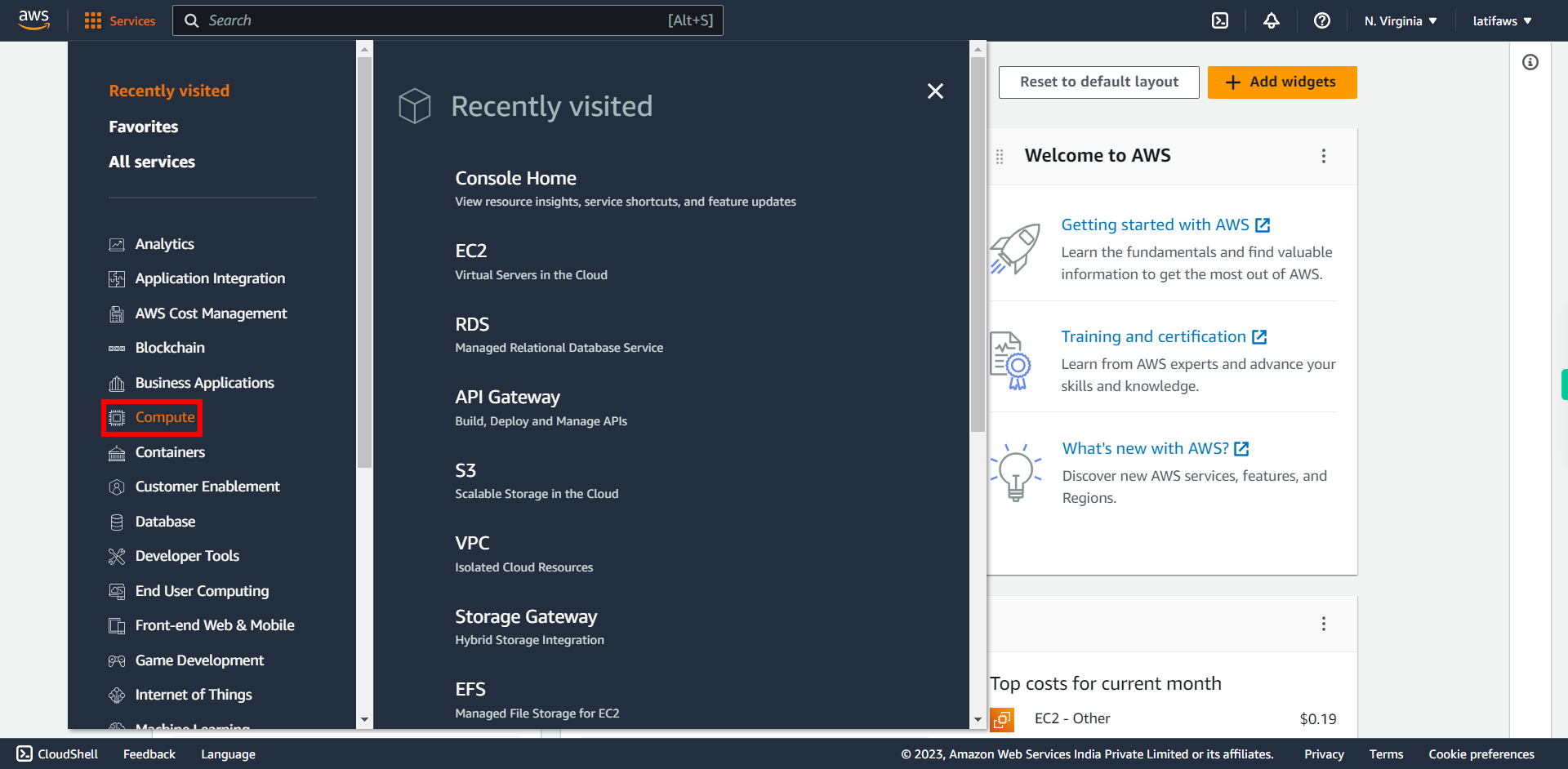The width and height of the screenshot is (1568, 769).
Task: Click the Database cylinder icon
Action: click(117, 522)
